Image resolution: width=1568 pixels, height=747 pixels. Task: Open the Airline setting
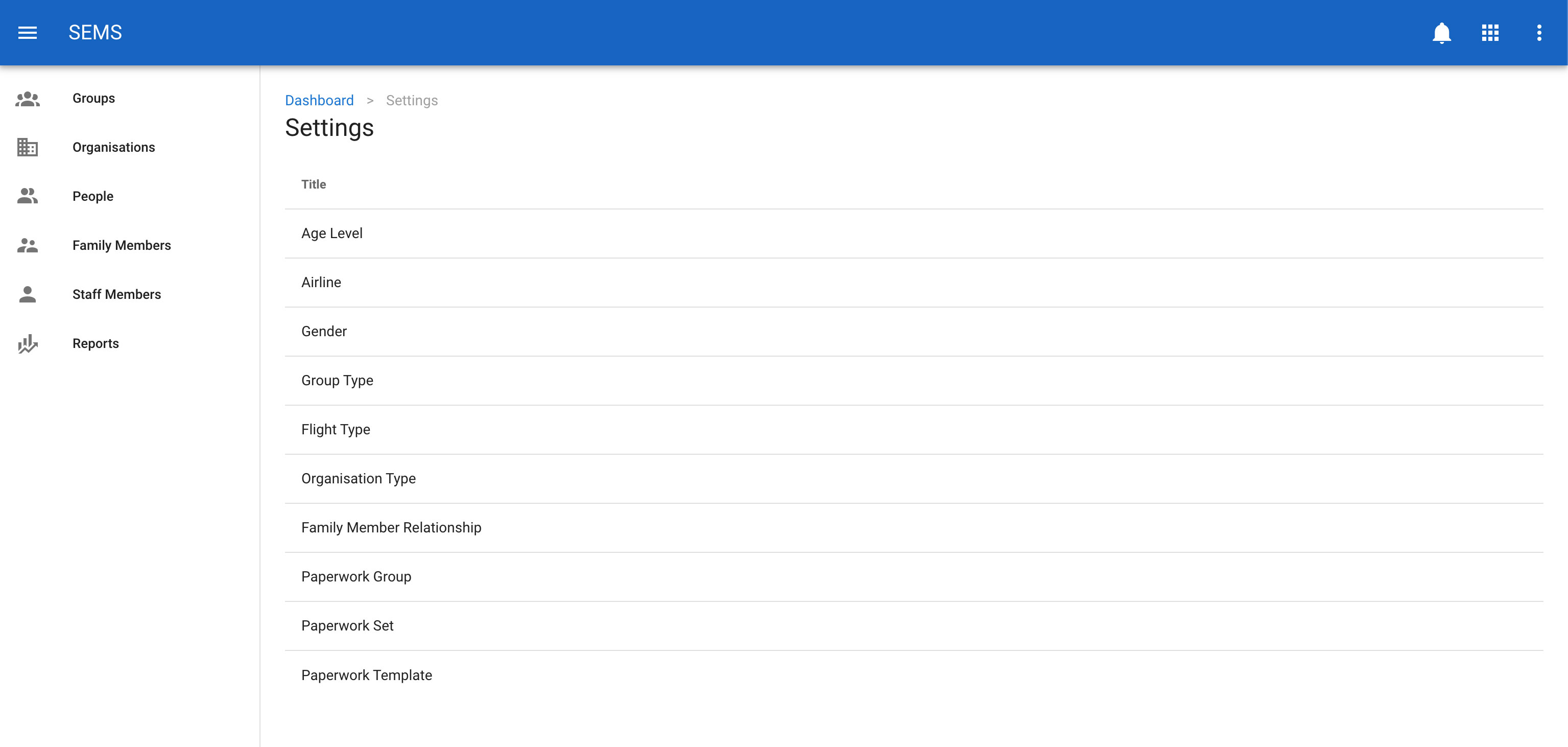click(x=321, y=283)
